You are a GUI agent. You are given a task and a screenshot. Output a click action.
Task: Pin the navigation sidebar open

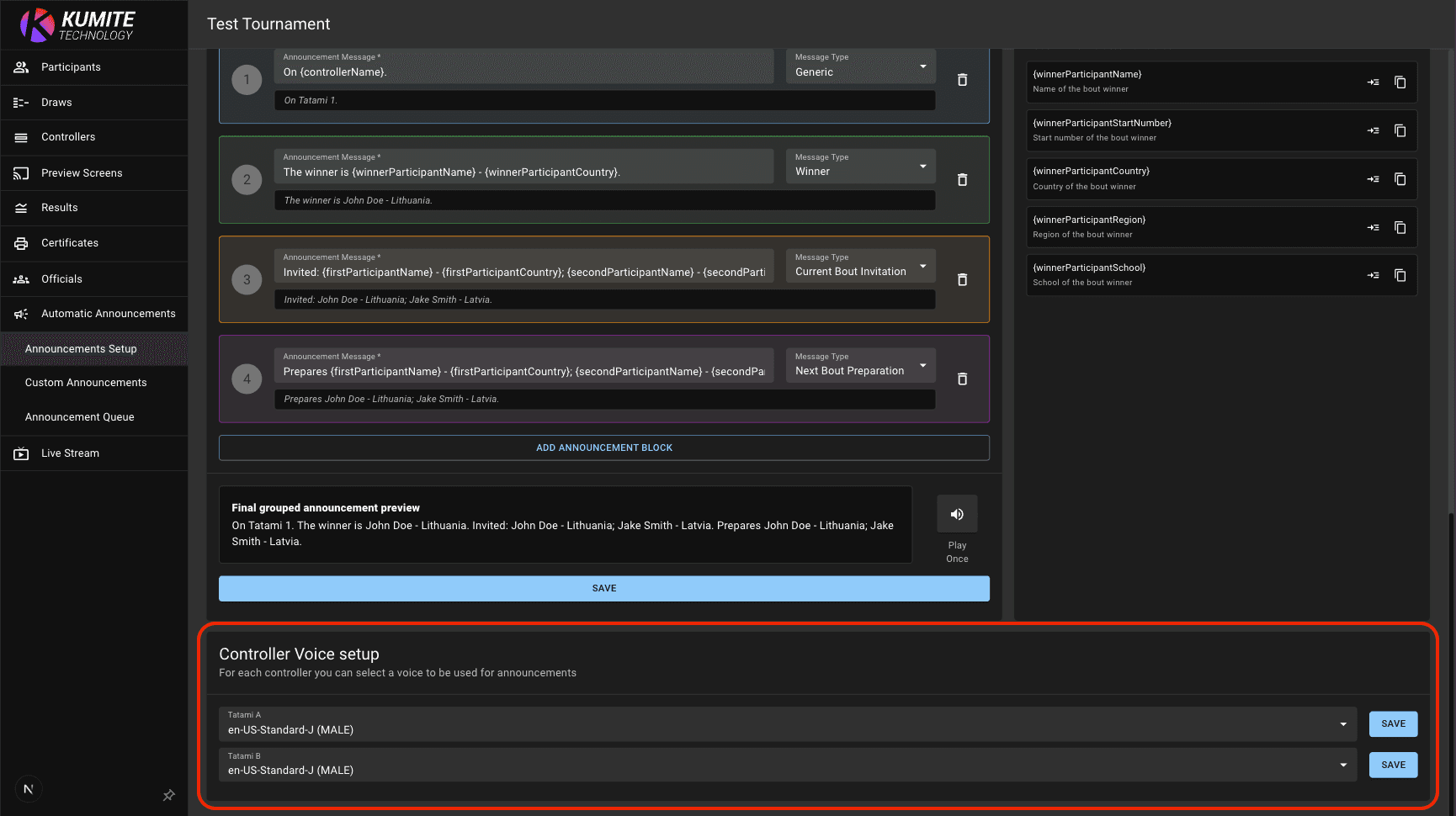pos(168,795)
